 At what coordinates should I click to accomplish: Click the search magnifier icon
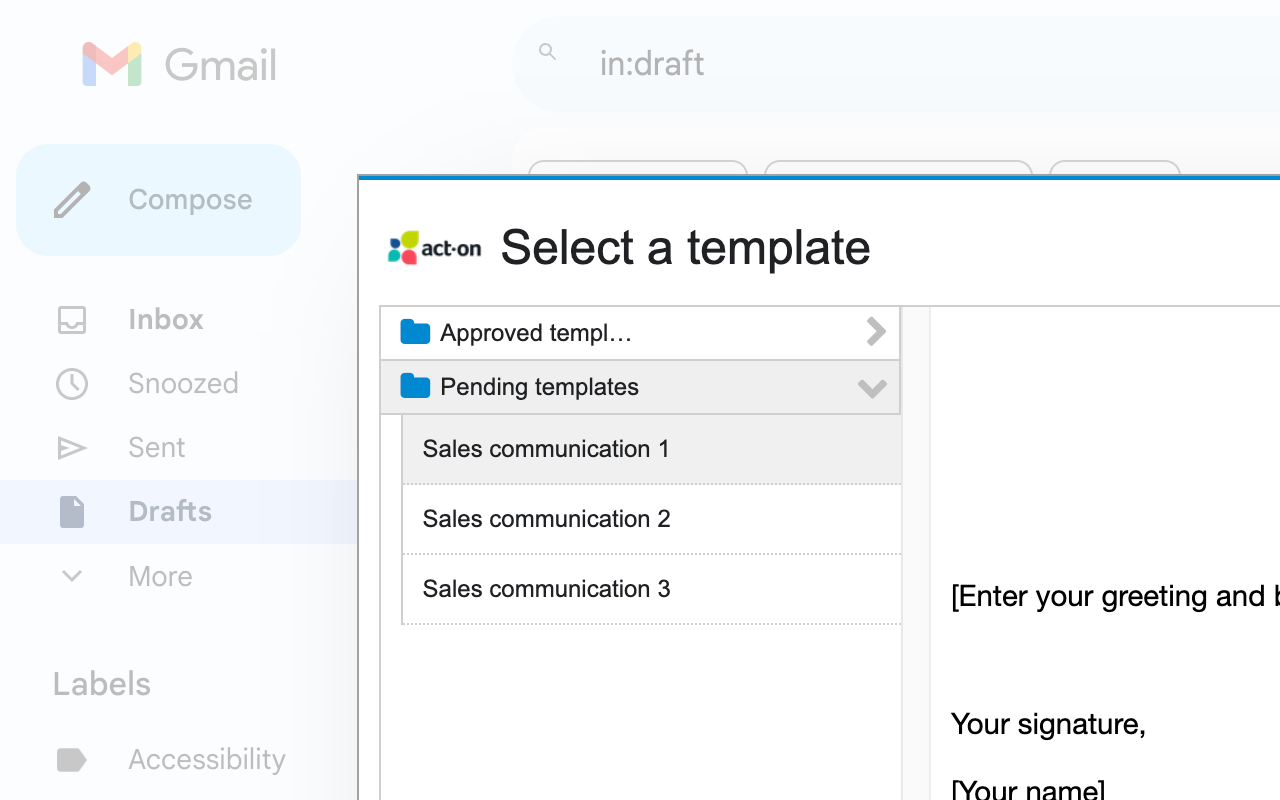pyautogui.click(x=547, y=52)
